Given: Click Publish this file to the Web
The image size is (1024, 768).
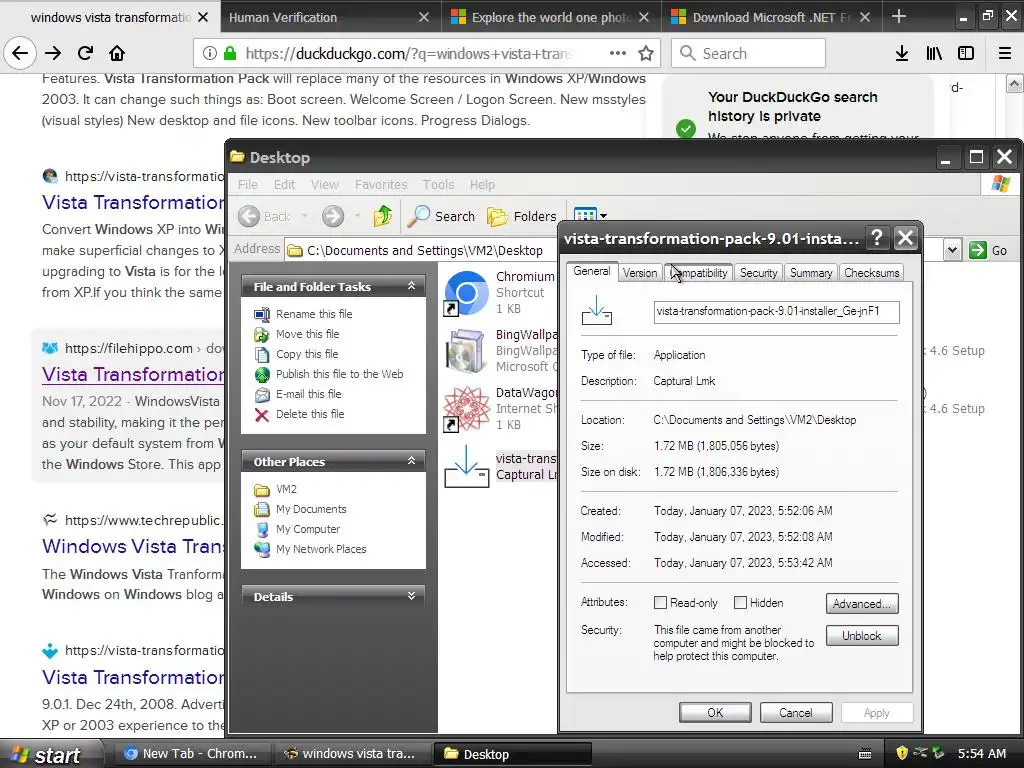Looking at the screenshot, I should (339, 374).
